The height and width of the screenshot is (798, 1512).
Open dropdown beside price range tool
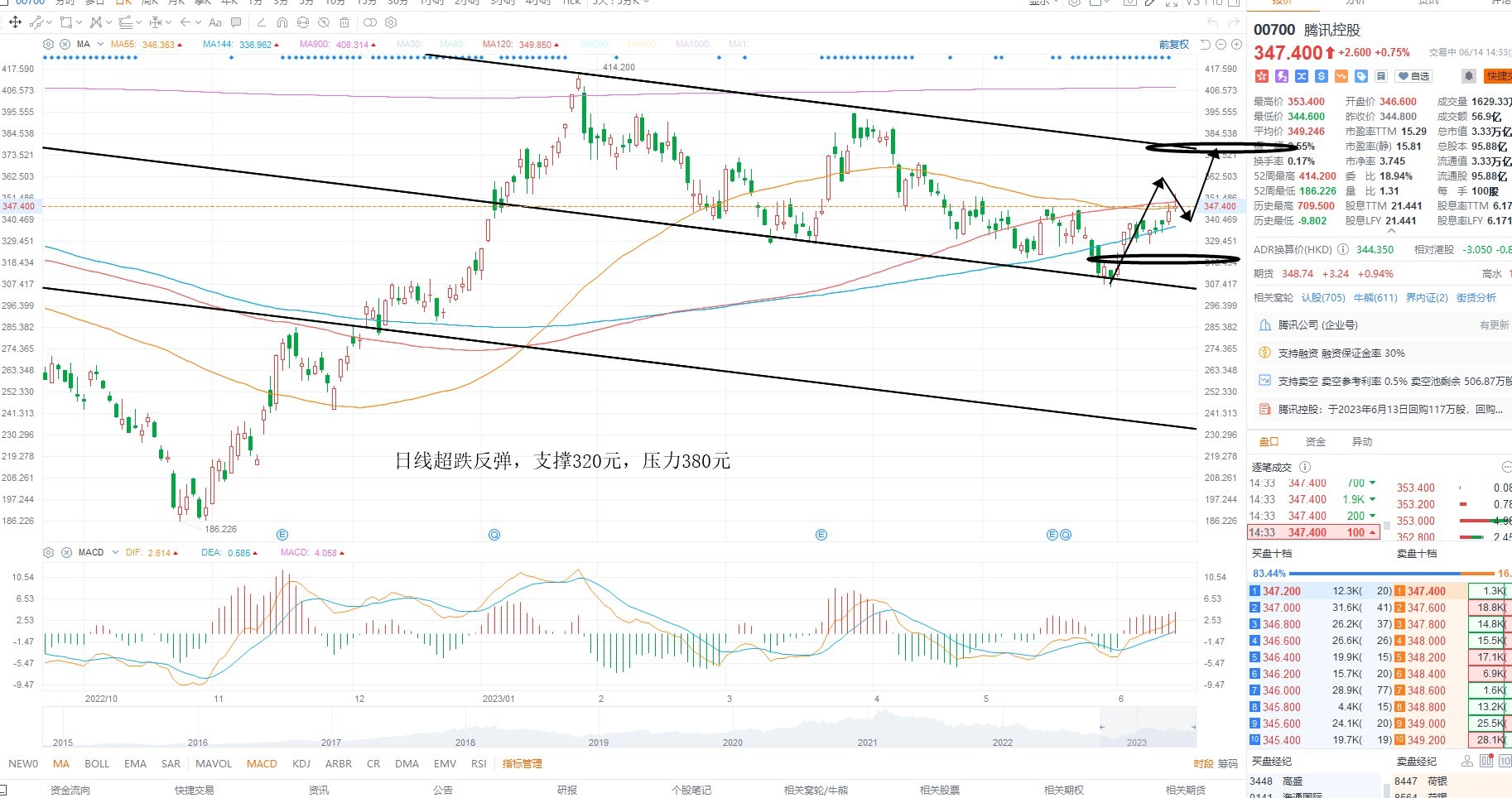[x=168, y=22]
